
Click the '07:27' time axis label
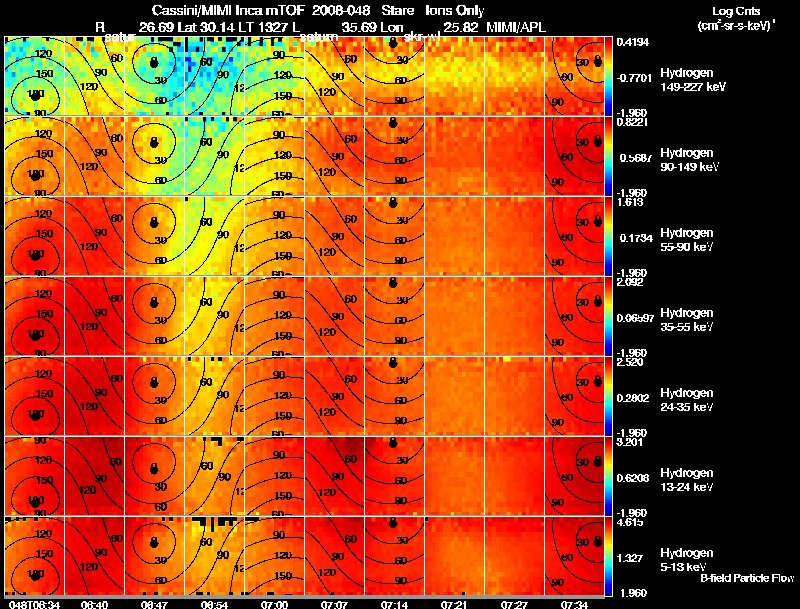pos(514,605)
